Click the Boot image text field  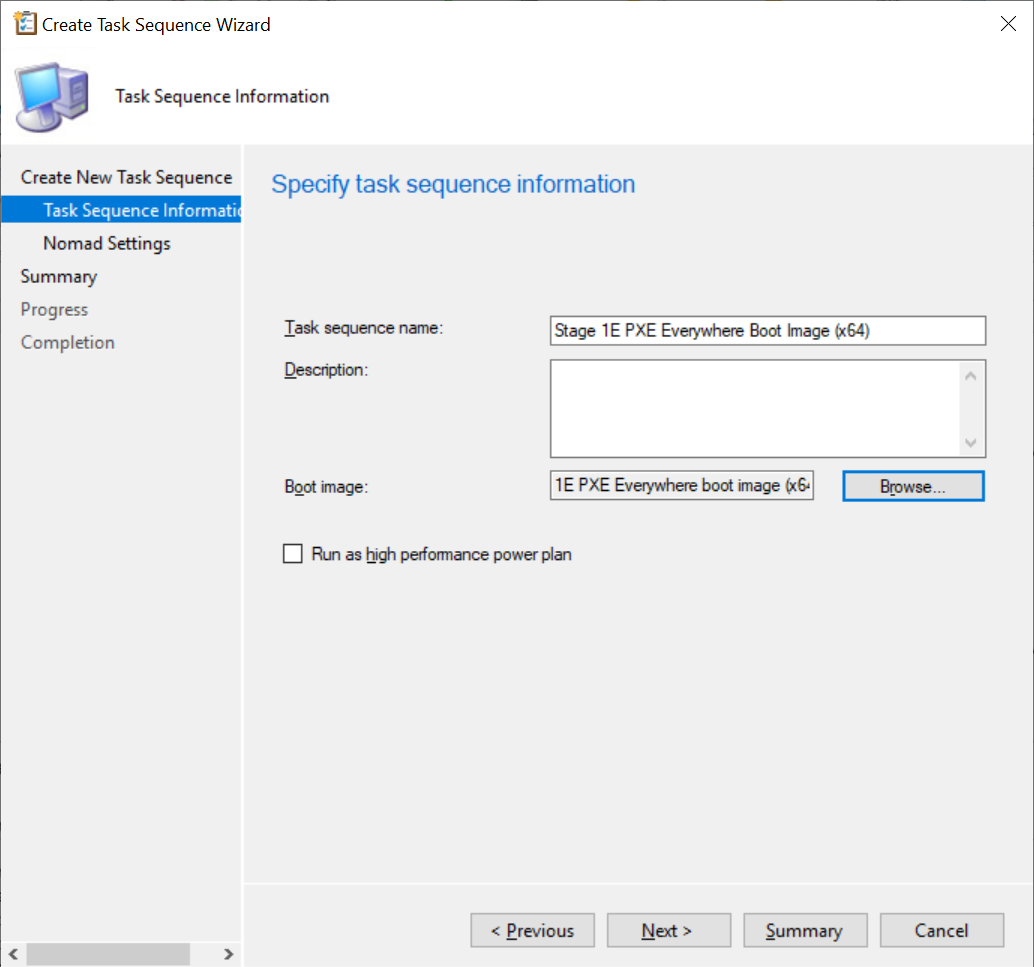681,486
